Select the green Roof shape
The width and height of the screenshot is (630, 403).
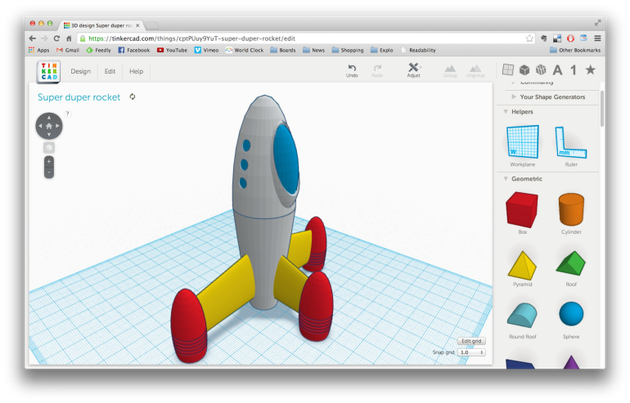click(x=571, y=268)
